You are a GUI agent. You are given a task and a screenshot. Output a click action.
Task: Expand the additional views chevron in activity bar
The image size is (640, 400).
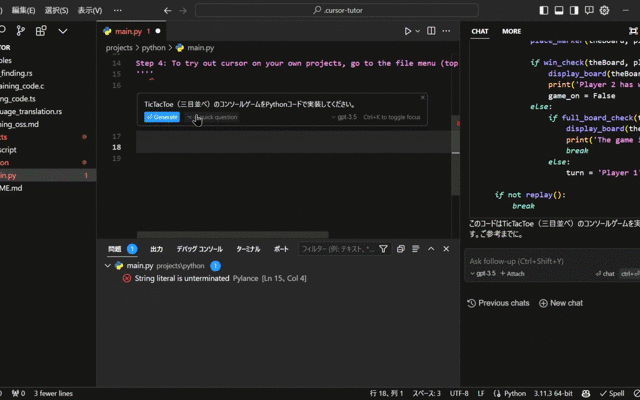click(63, 31)
